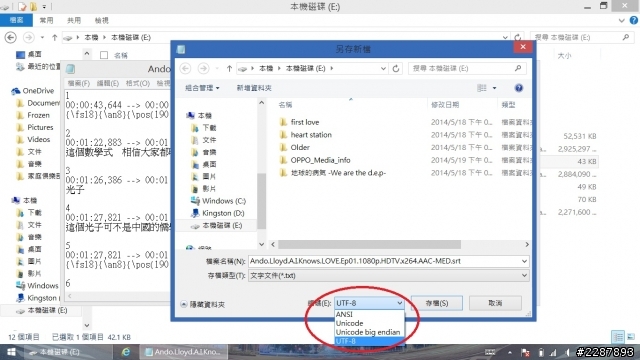Switch Explorer to details view icon
640x360 pixels.
(x=618, y=337)
